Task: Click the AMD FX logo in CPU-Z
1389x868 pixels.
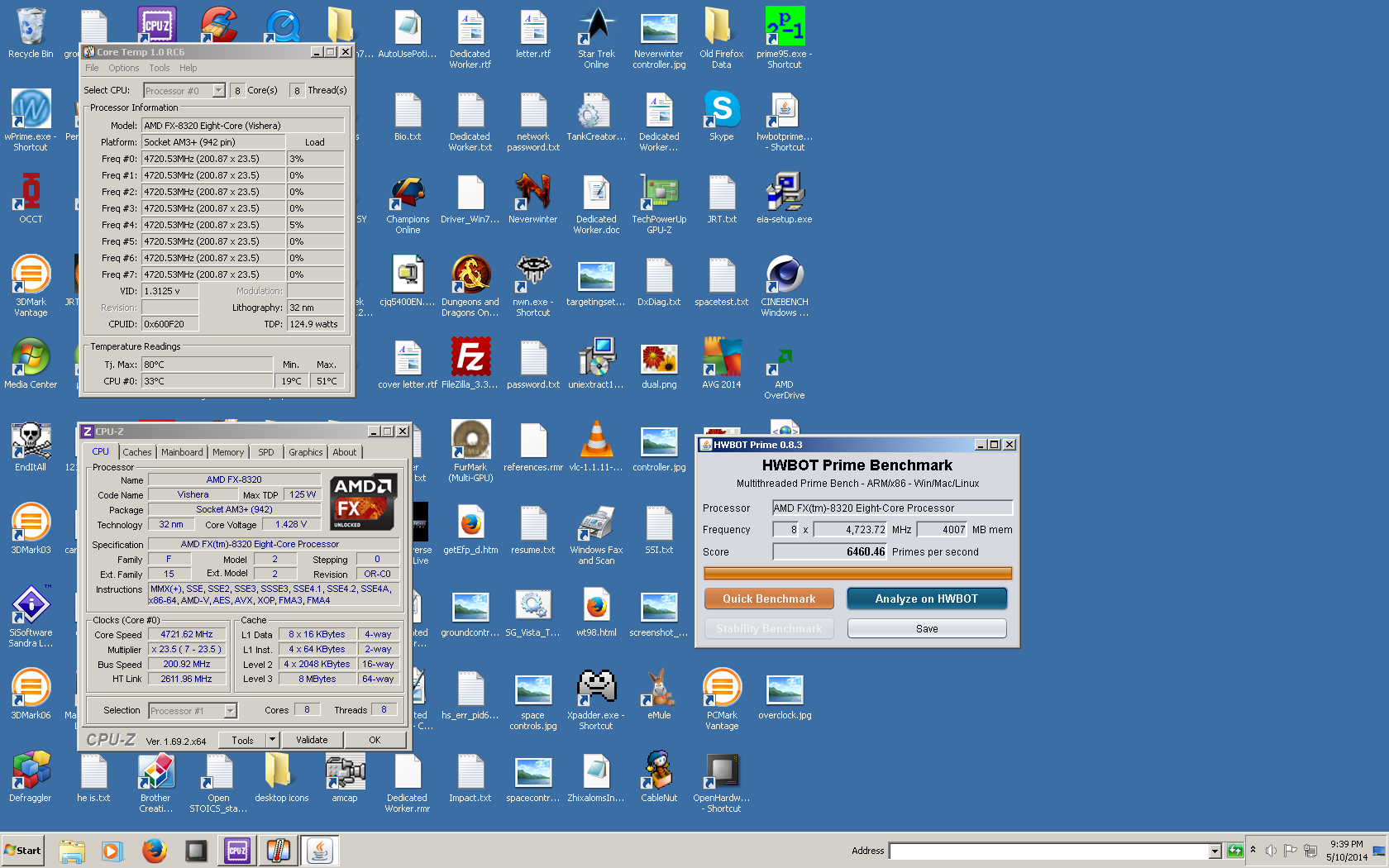Action: tap(362, 502)
